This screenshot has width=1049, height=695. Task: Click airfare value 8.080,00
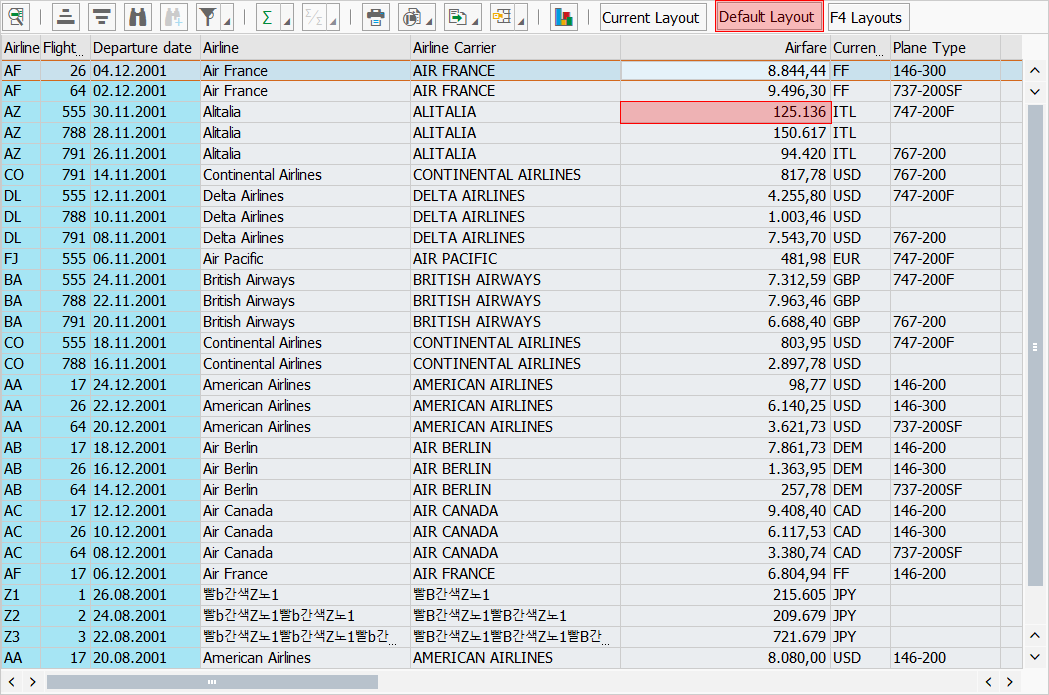pos(726,658)
